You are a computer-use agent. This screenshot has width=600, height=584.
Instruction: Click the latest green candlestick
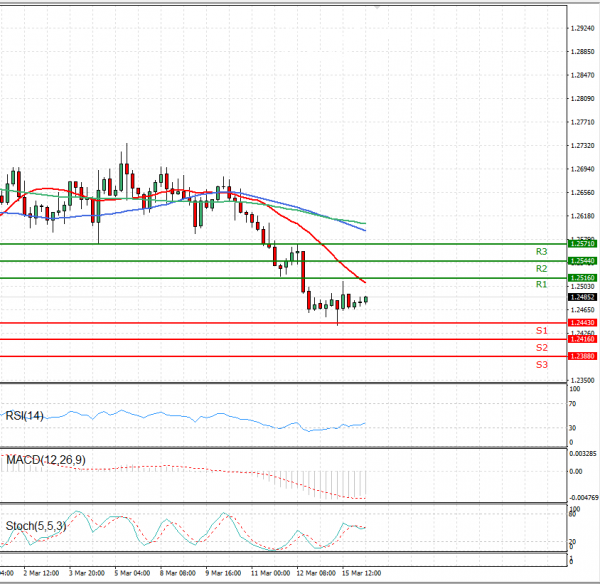(x=366, y=300)
